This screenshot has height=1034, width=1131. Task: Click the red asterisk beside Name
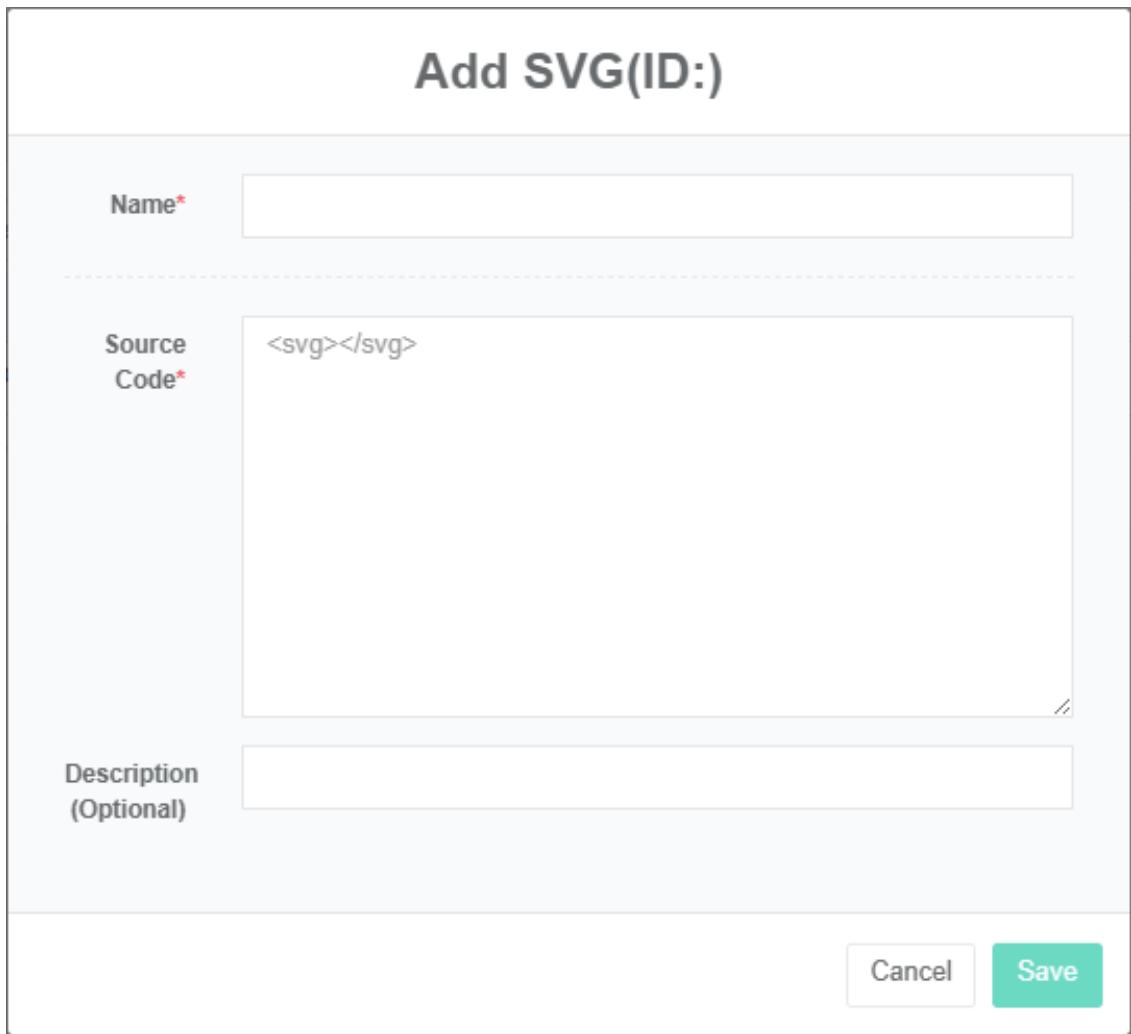click(x=181, y=205)
